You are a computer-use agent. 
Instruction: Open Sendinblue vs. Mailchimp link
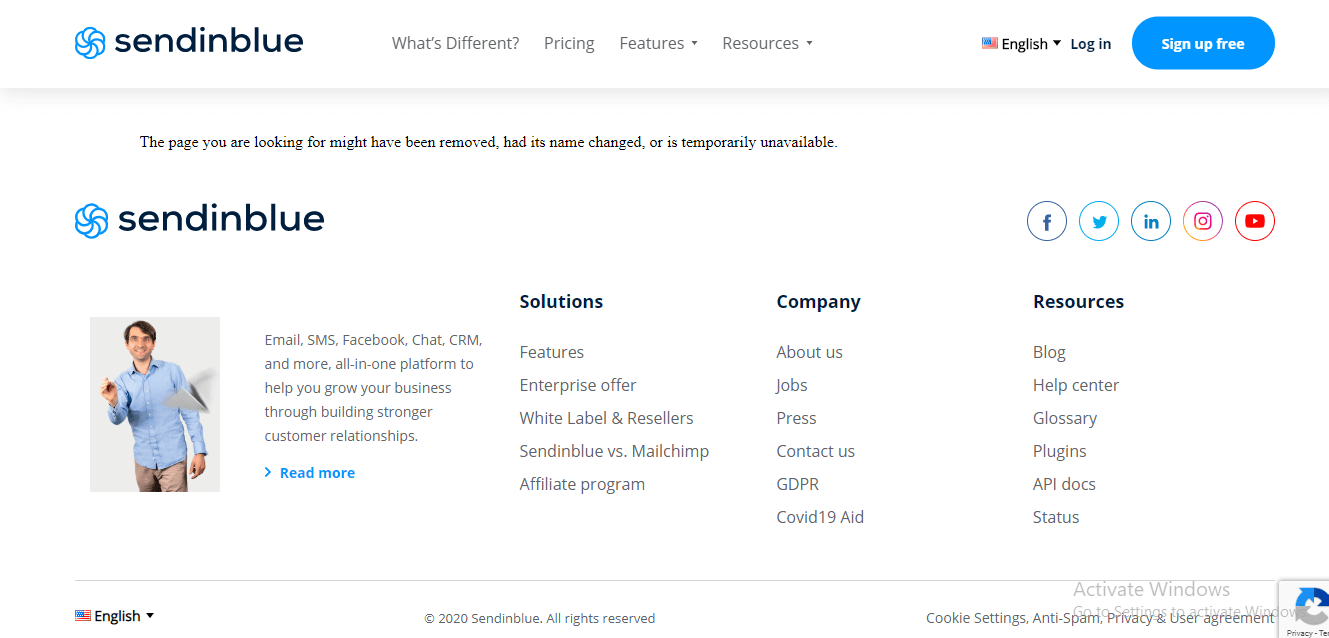[x=614, y=451]
